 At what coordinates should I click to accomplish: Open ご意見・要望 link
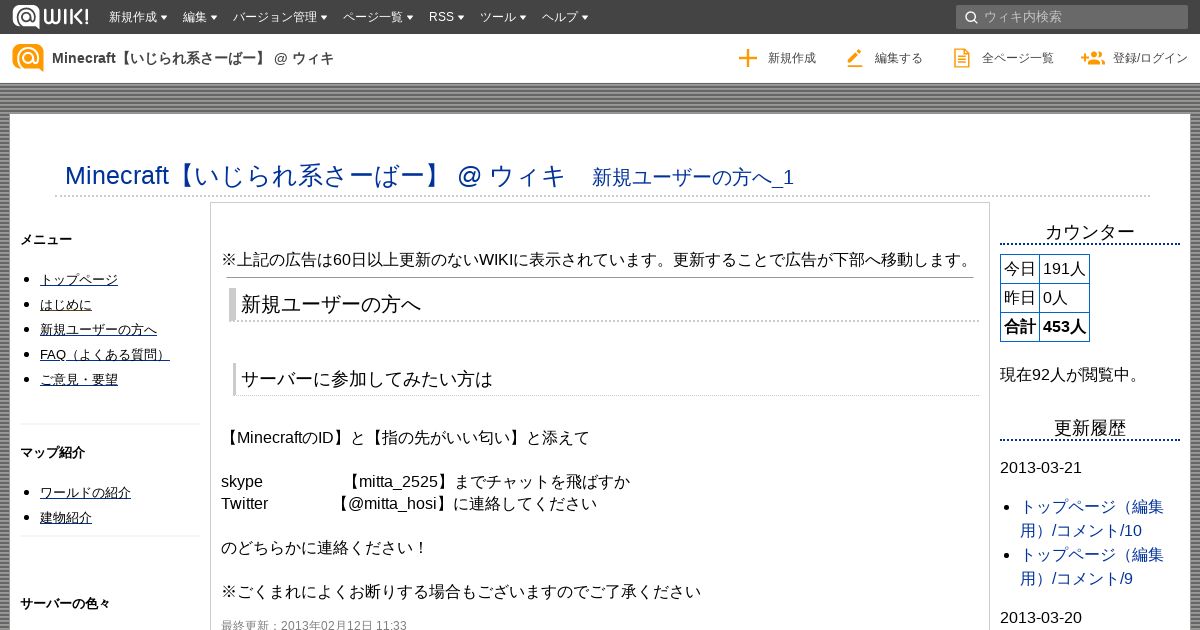(x=79, y=379)
